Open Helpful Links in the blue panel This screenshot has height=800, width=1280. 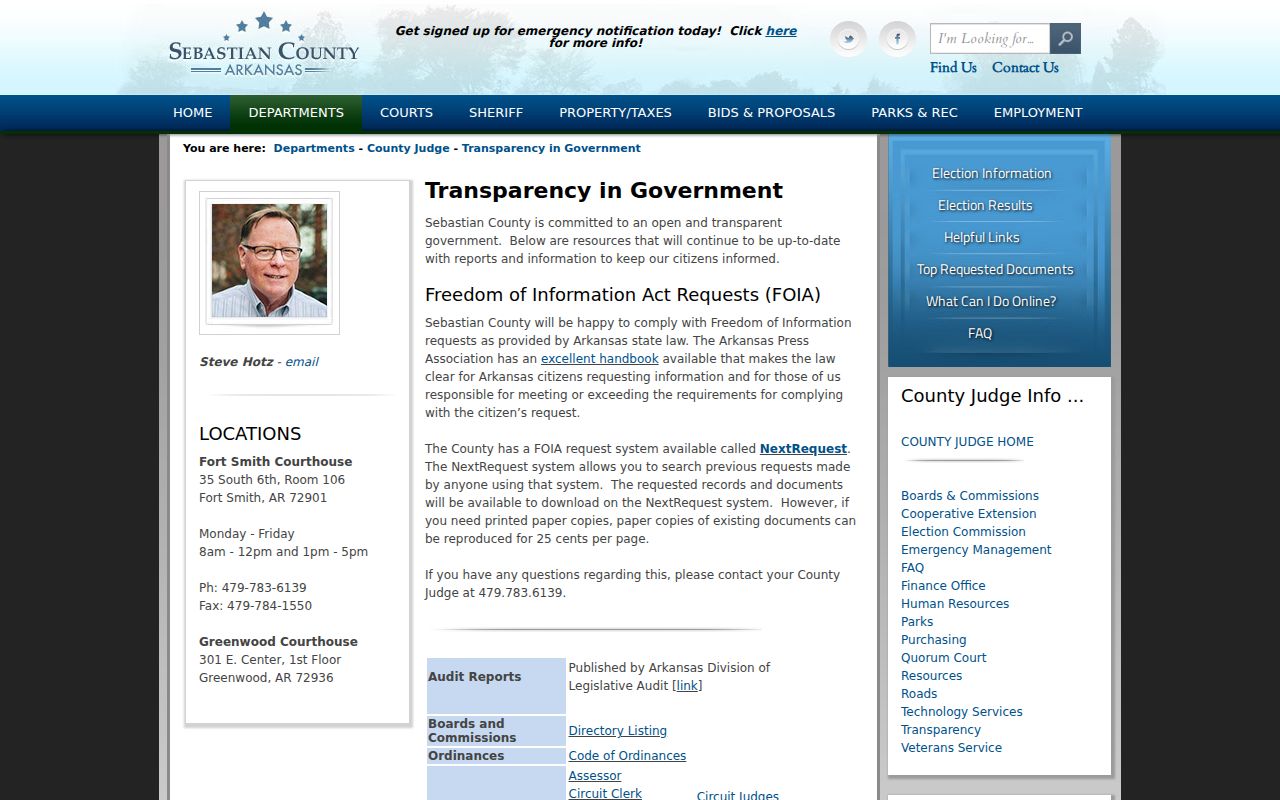[x=982, y=238]
